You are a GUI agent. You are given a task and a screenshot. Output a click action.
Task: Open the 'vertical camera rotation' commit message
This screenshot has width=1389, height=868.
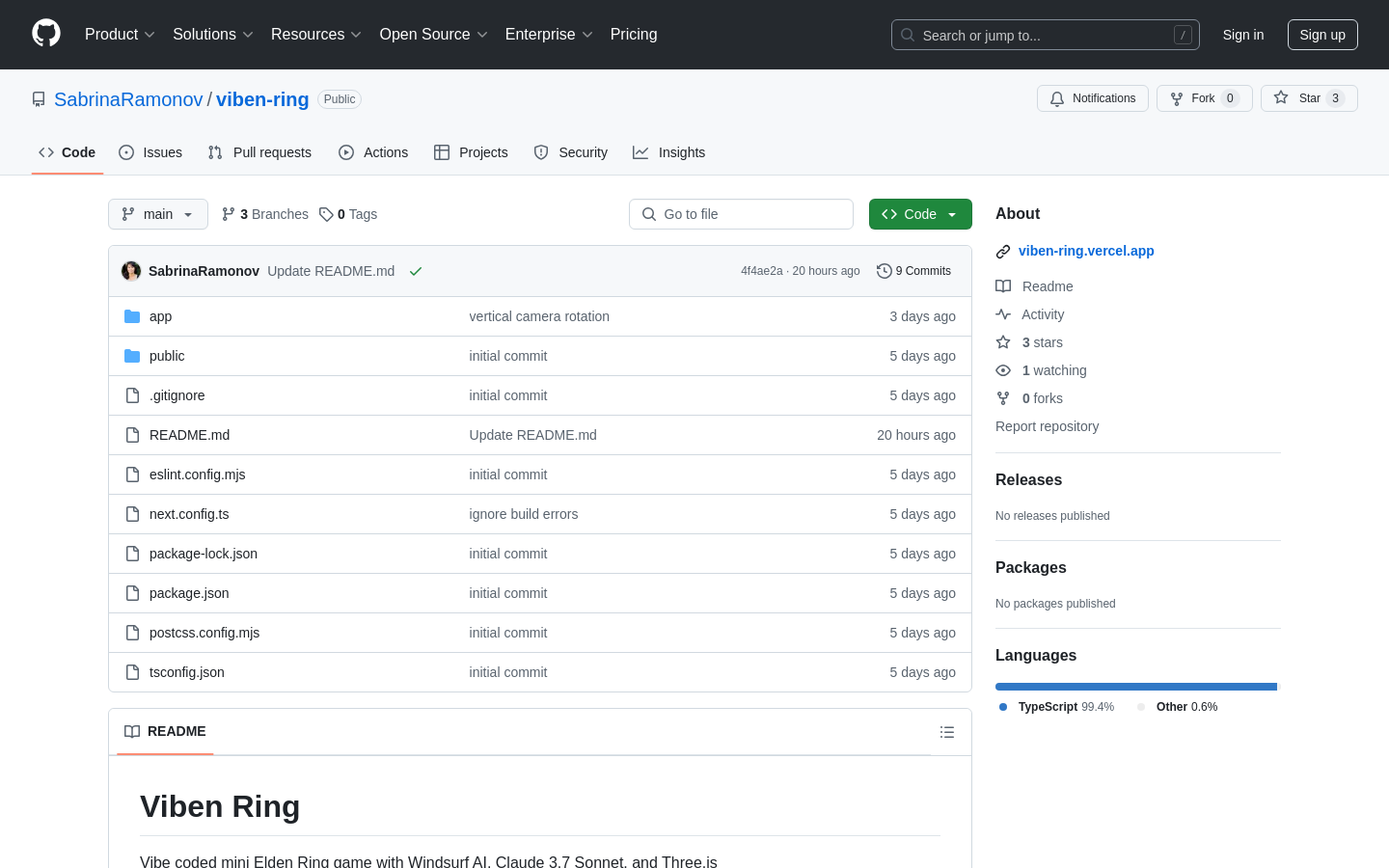click(x=539, y=316)
